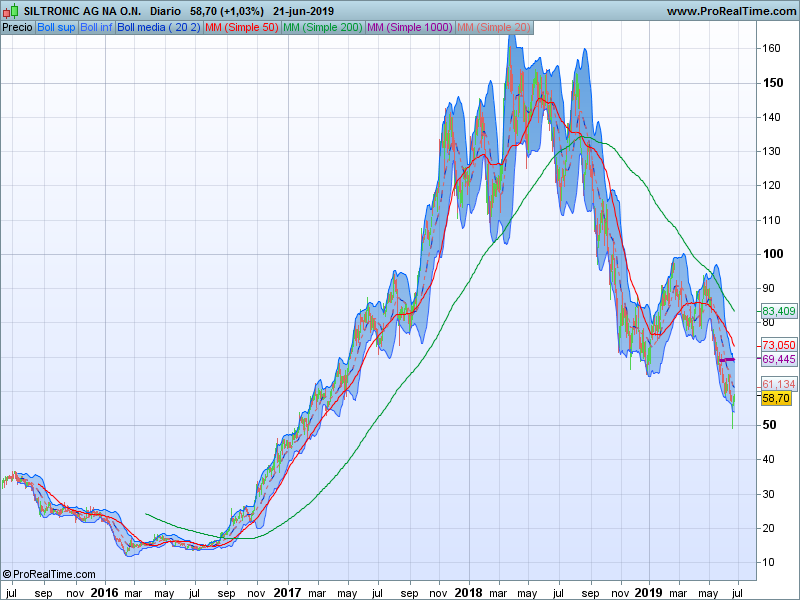Select the MM (Simple 200) label
The image size is (800, 600).
pos(322,28)
